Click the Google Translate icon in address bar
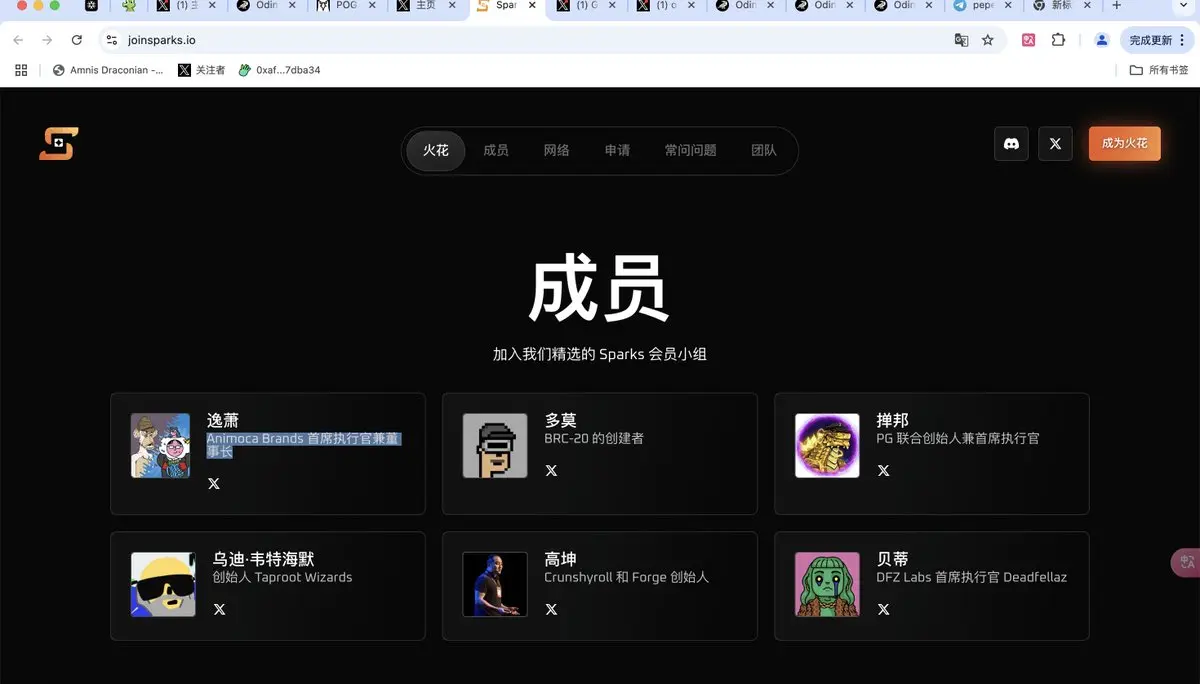This screenshot has height=684, width=1200. 961,40
